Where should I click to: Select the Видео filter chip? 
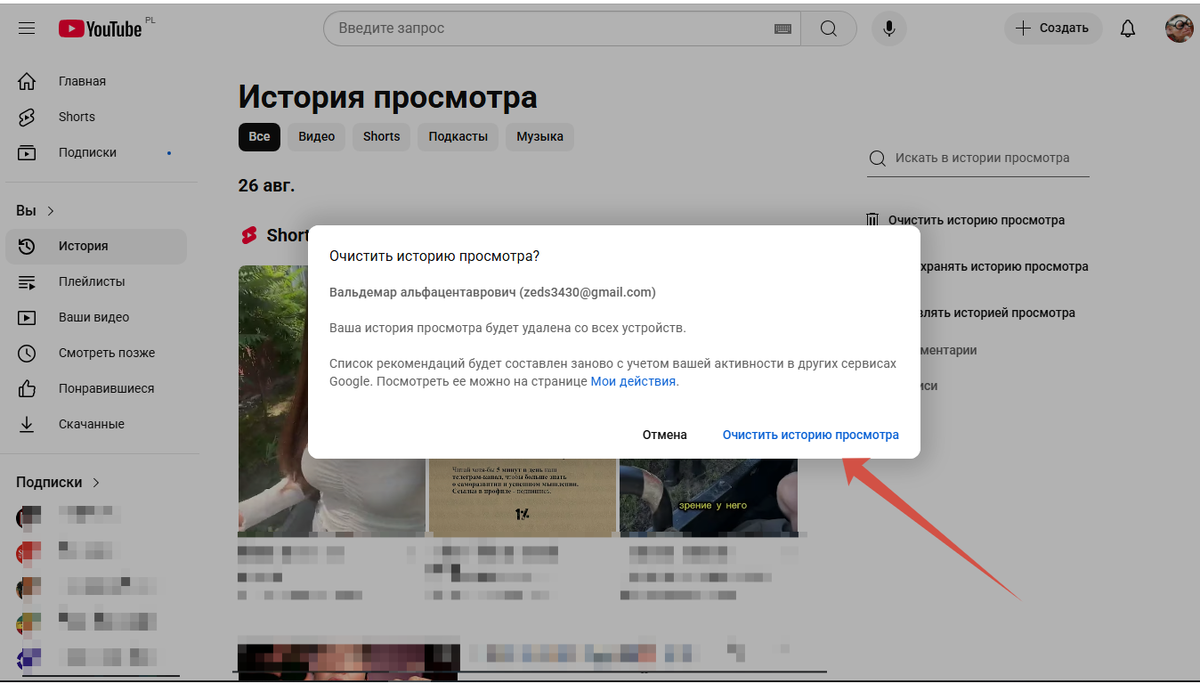click(316, 137)
